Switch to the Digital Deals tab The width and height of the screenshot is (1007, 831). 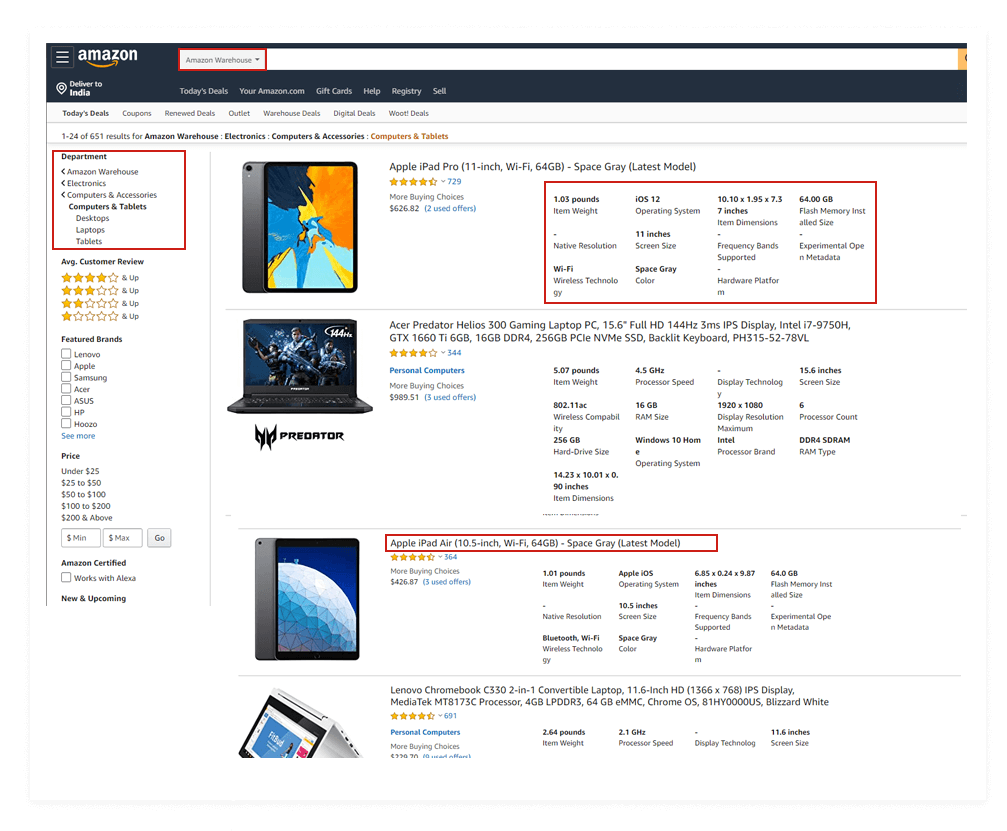point(354,113)
